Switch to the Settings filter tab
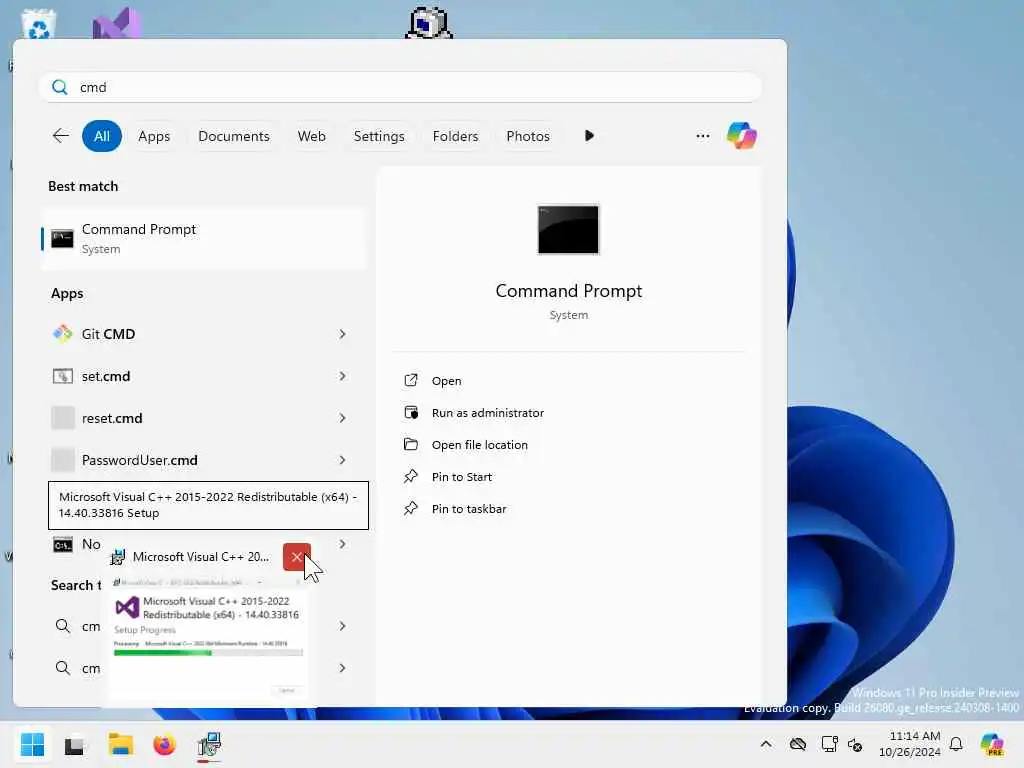The height and width of the screenshot is (768, 1024). [379, 136]
